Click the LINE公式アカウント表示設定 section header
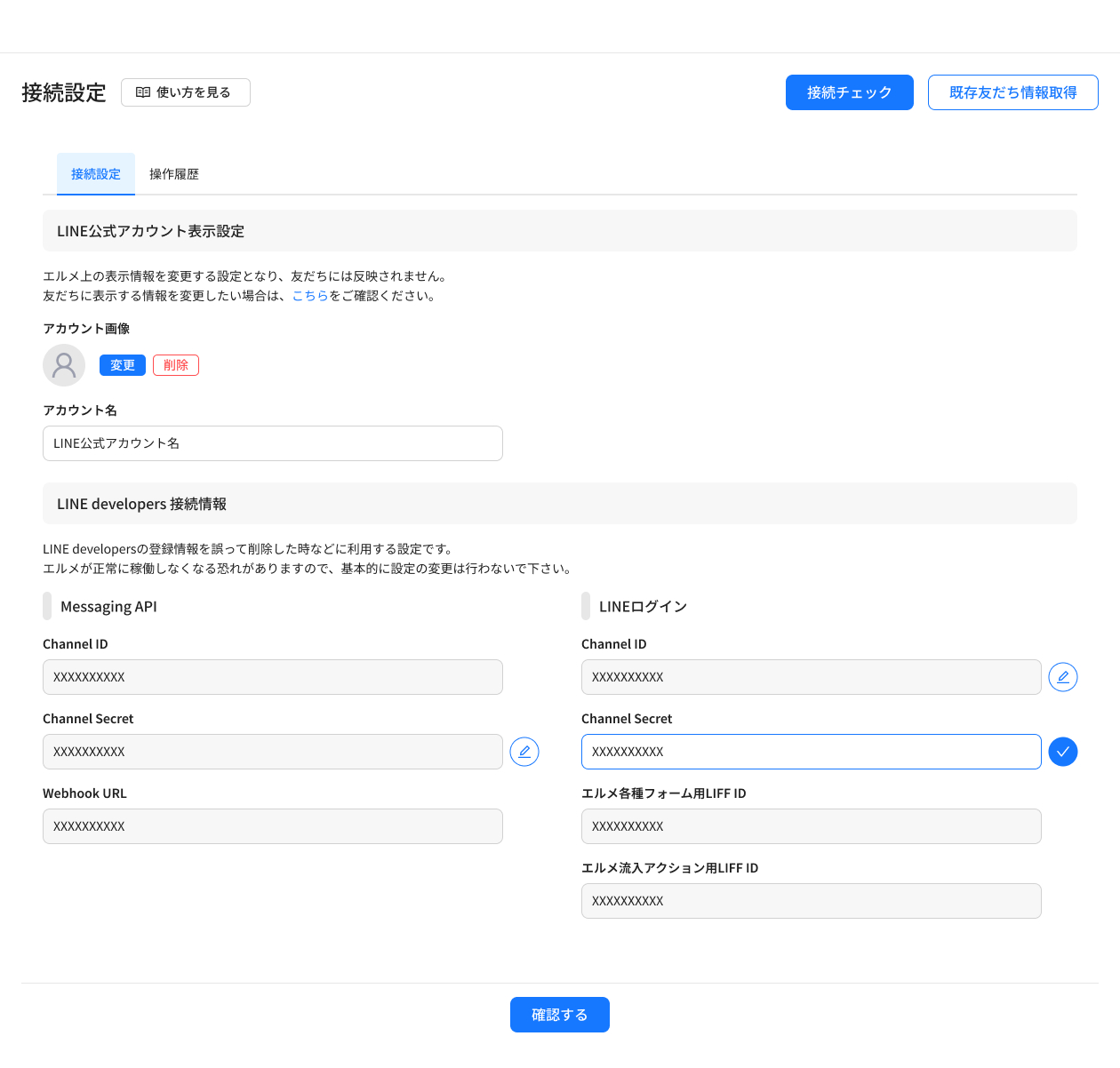 tap(560, 231)
